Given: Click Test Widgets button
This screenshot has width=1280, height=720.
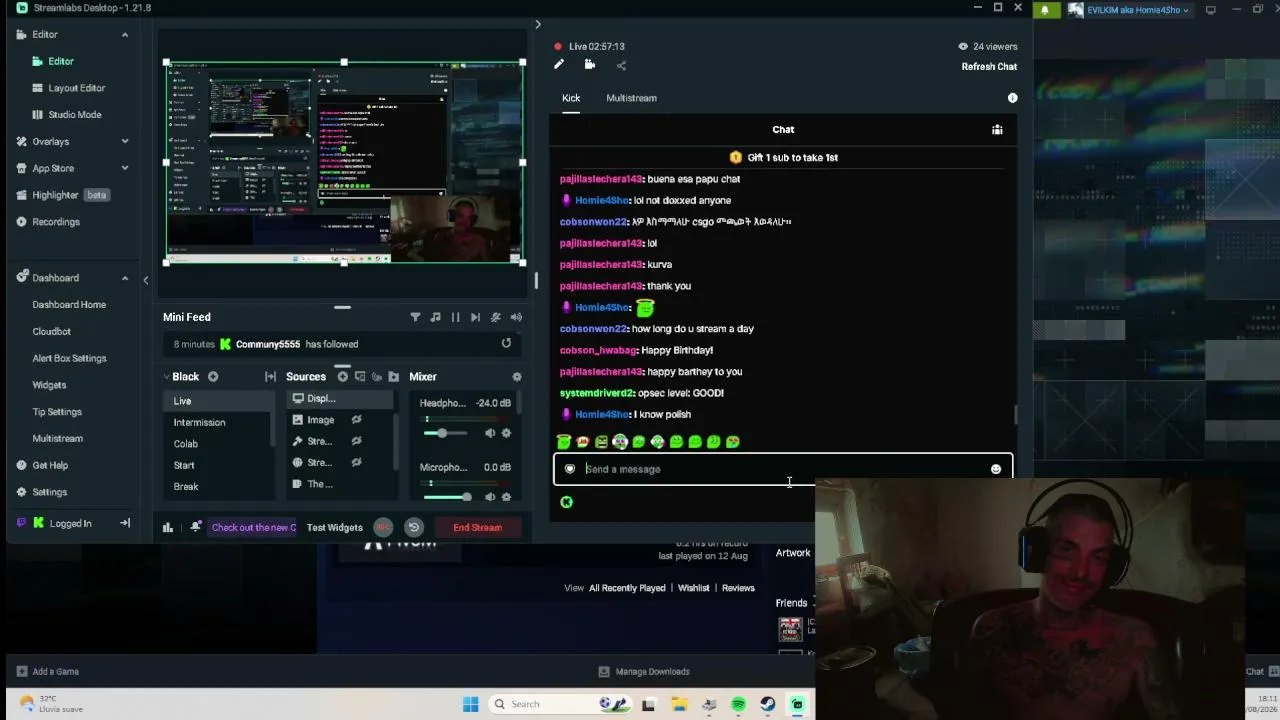Looking at the screenshot, I should [334, 527].
